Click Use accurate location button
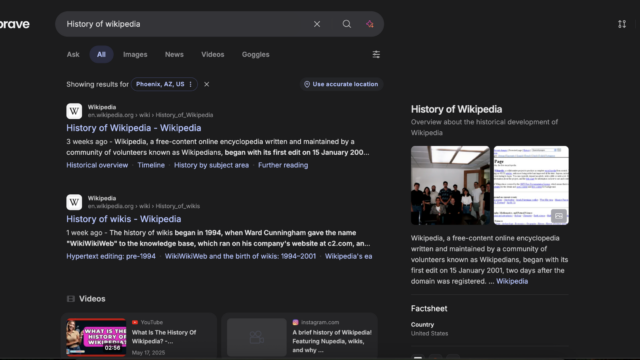Image resolution: width=640 pixels, height=360 pixels. tap(341, 84)
